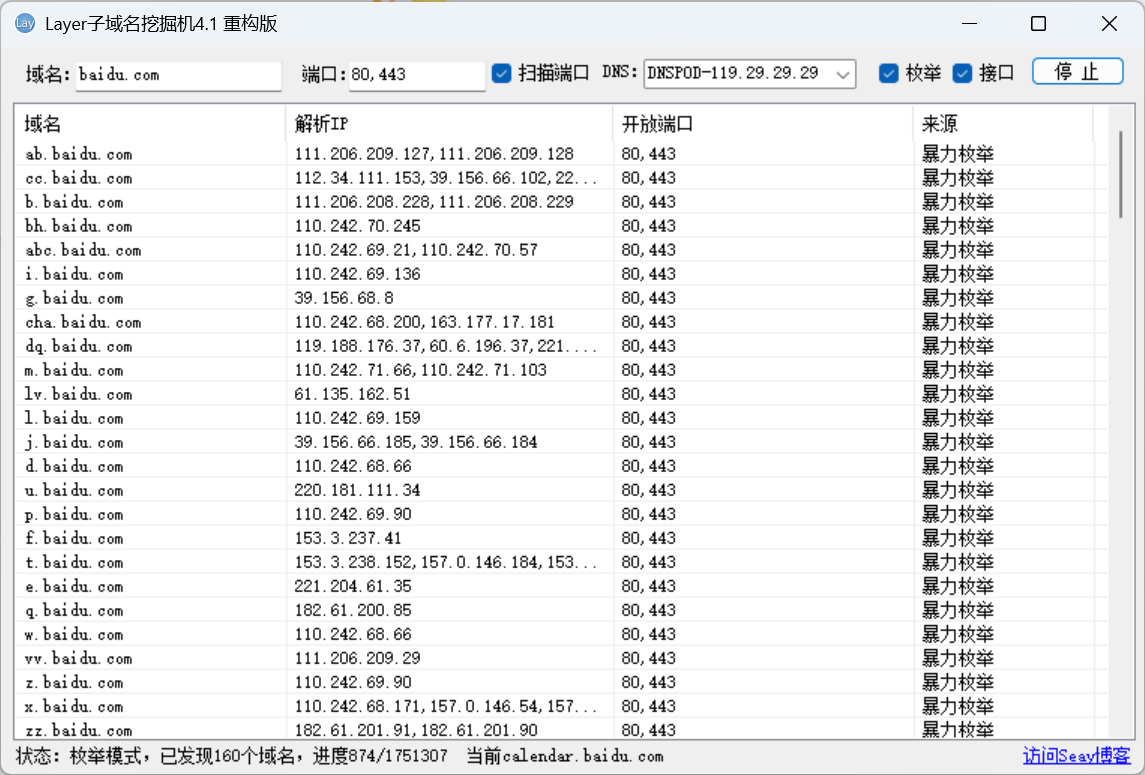Select row t.baidu.com
The height and width of the screenshot is (775, 1145).
click(x=561, y=562)
